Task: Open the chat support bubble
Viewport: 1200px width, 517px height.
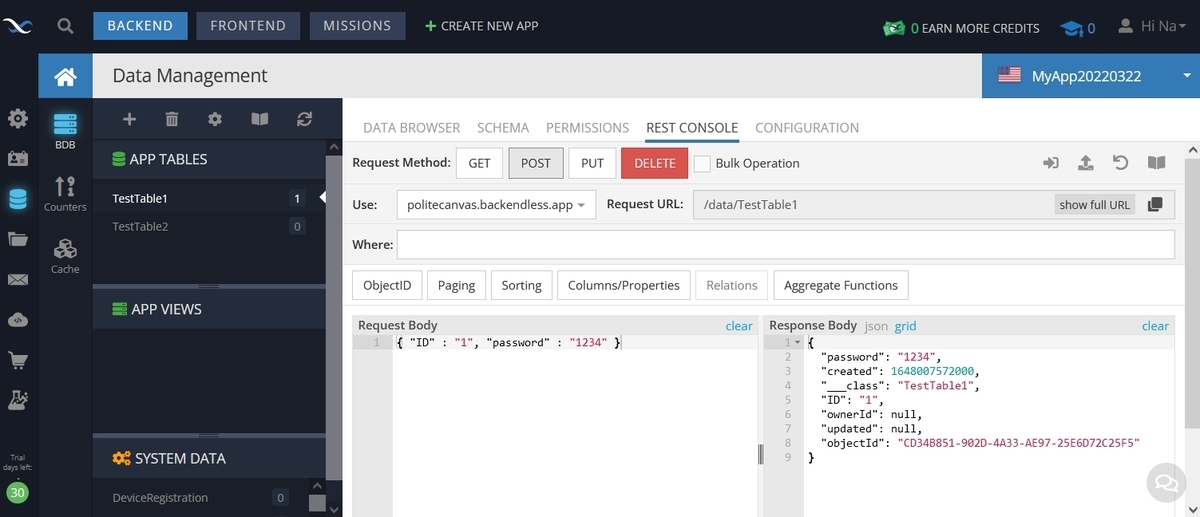Action: 1165,482
